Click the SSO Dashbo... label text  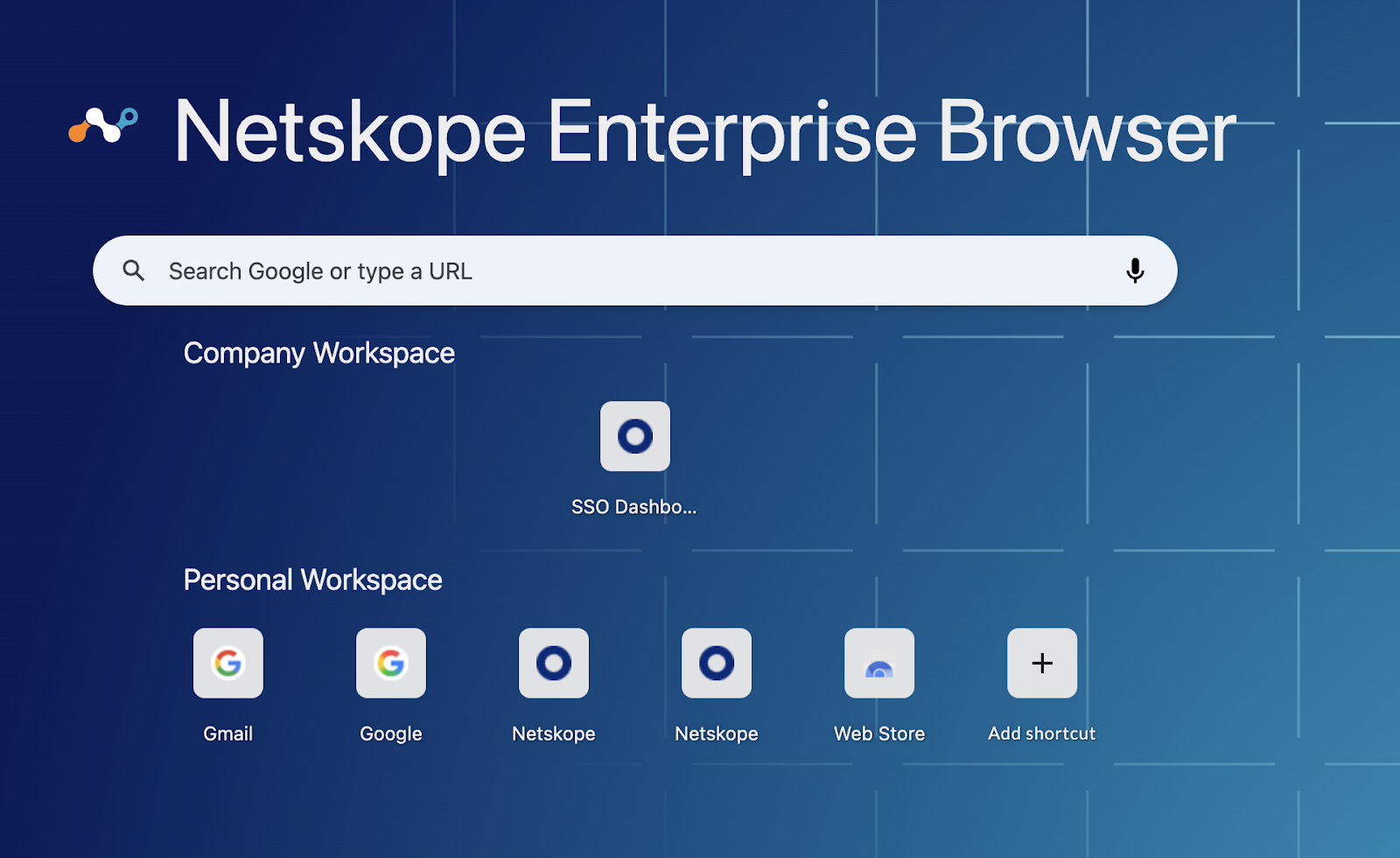click(x=634, y=507)
